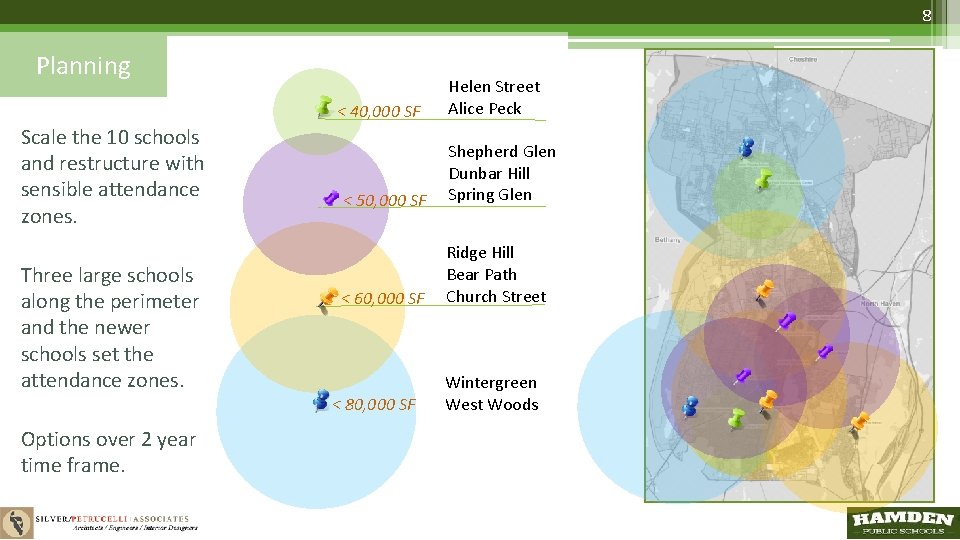Screen dimensions: 960x540
Task: Click the "< 60,000 SF" label
Action: tap(382, 298)
